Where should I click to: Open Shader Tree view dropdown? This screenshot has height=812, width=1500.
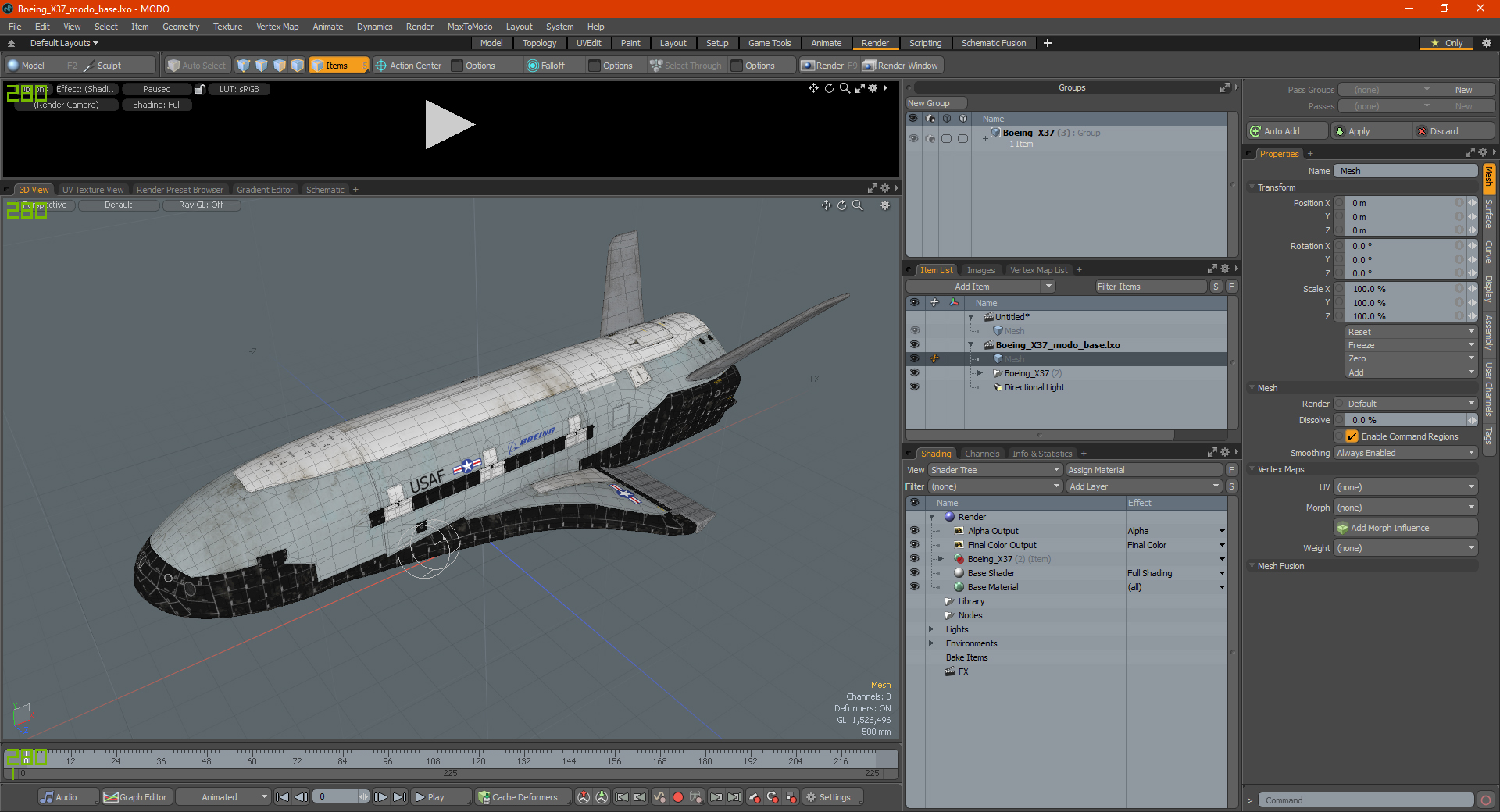click(995, 470)
